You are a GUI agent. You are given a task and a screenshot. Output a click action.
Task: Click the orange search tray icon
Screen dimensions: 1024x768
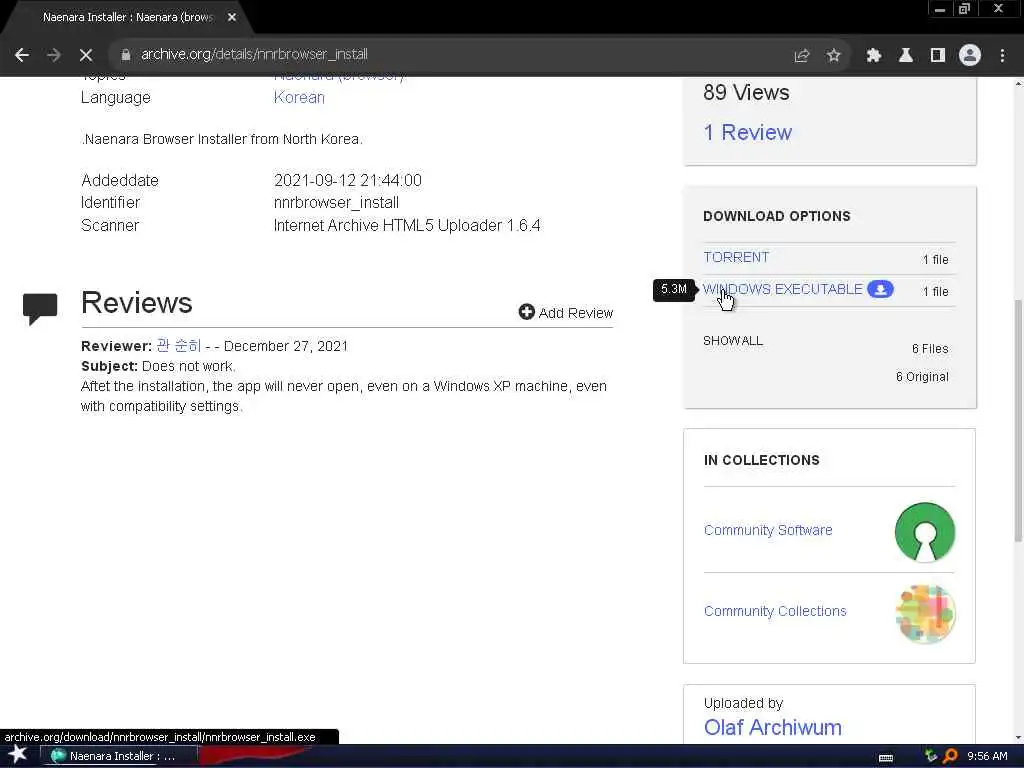(950, 756)
